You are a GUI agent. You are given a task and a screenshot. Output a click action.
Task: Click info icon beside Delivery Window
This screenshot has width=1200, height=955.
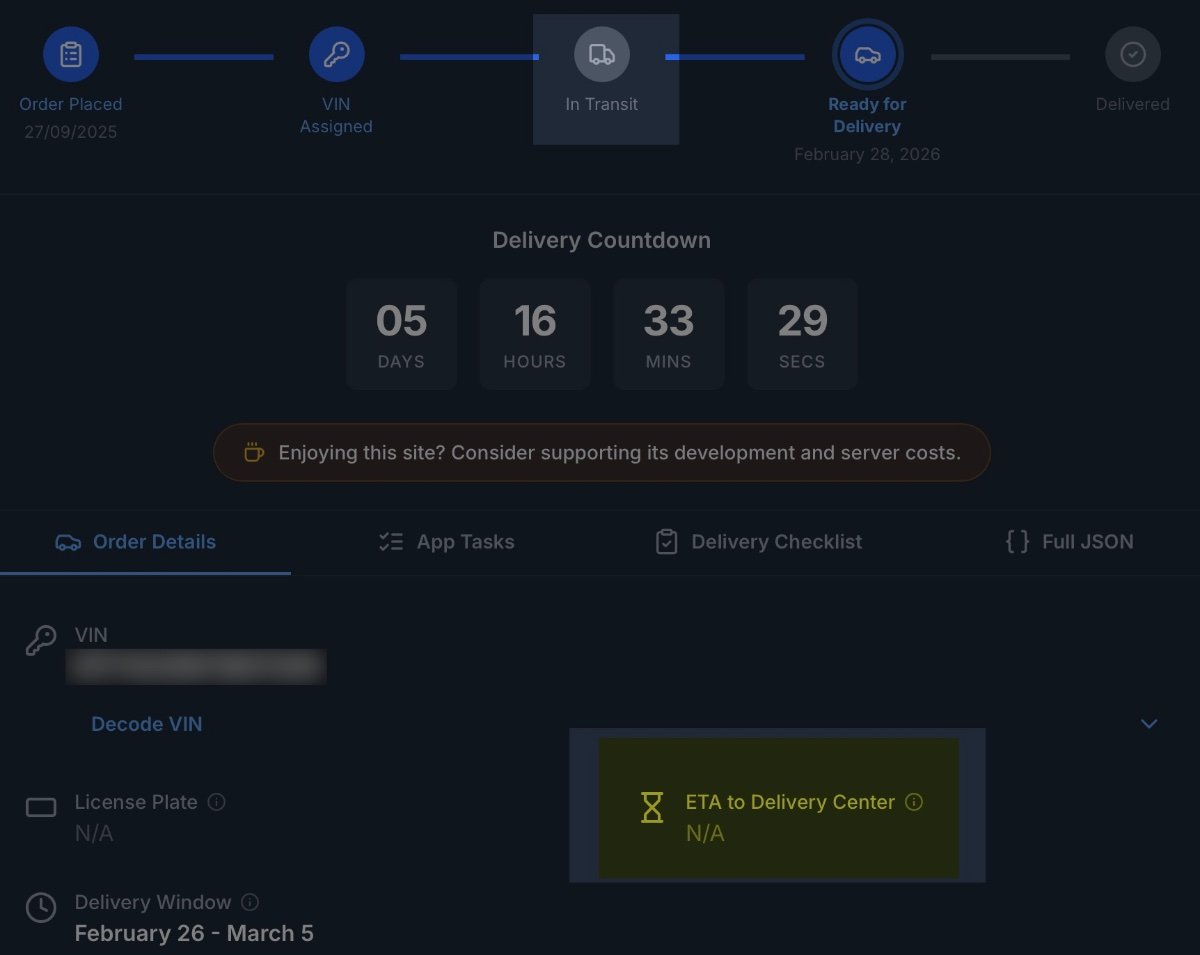pos(250,902)
